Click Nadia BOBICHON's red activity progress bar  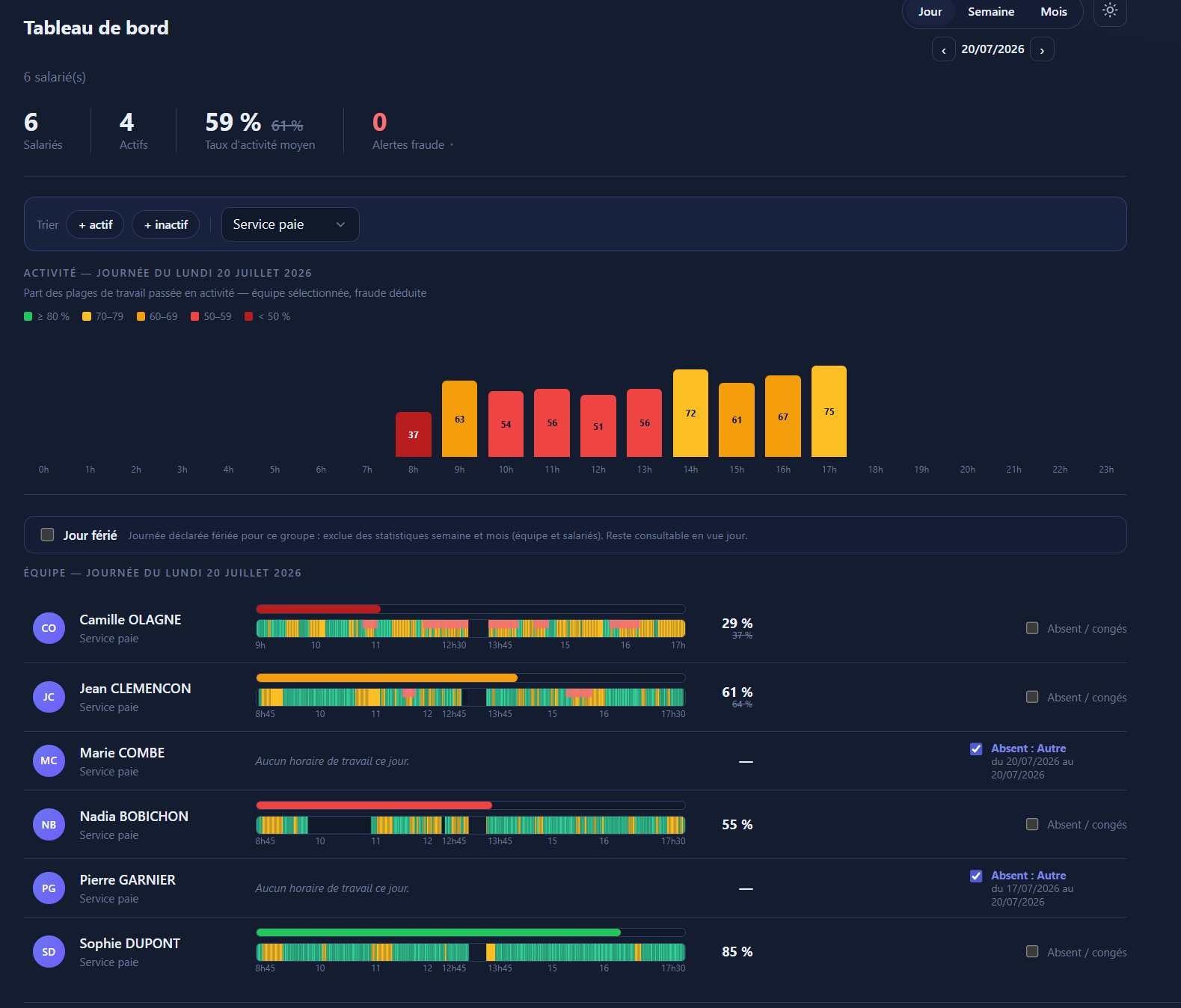374,805
